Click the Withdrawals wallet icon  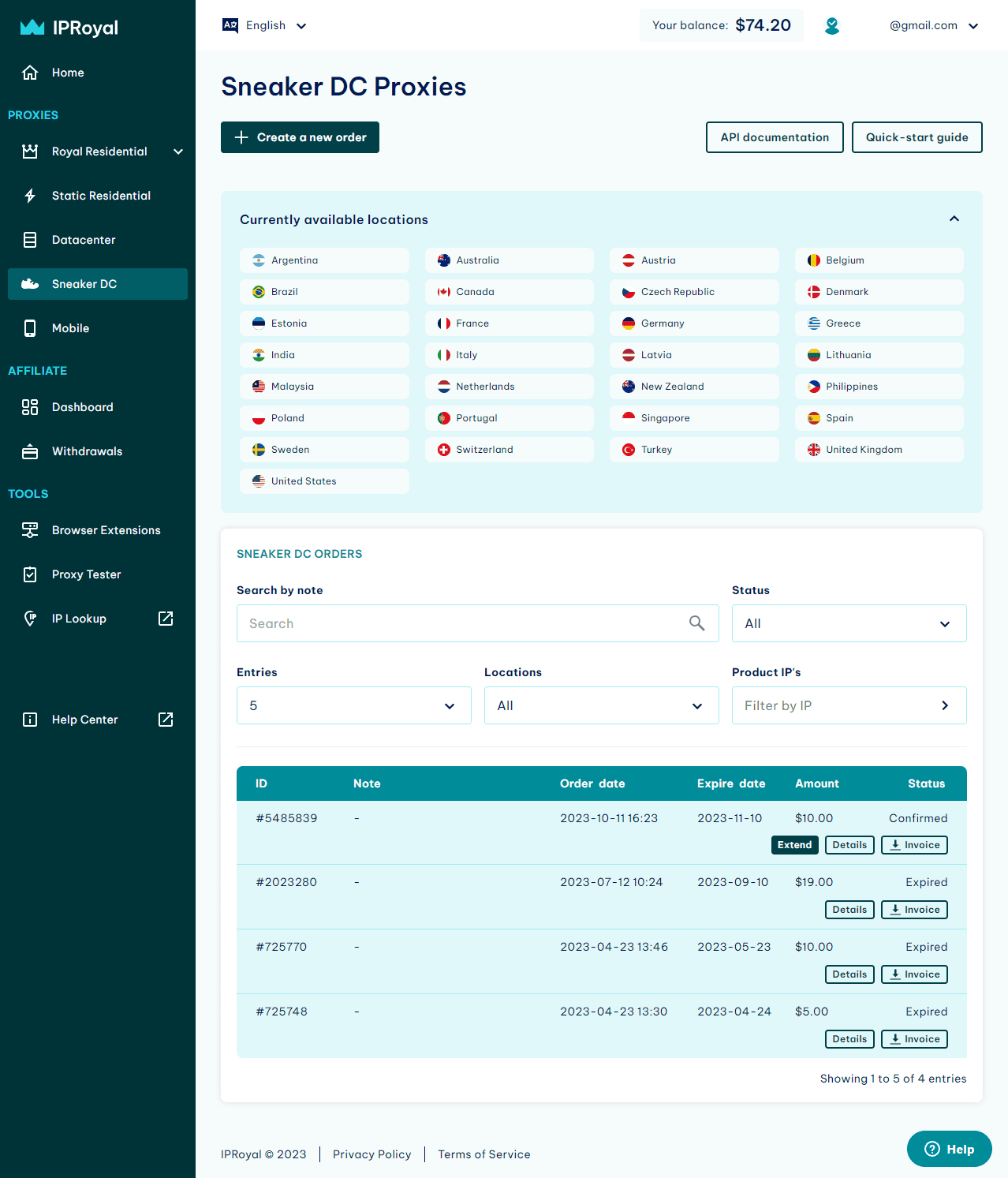pos(30,451)
